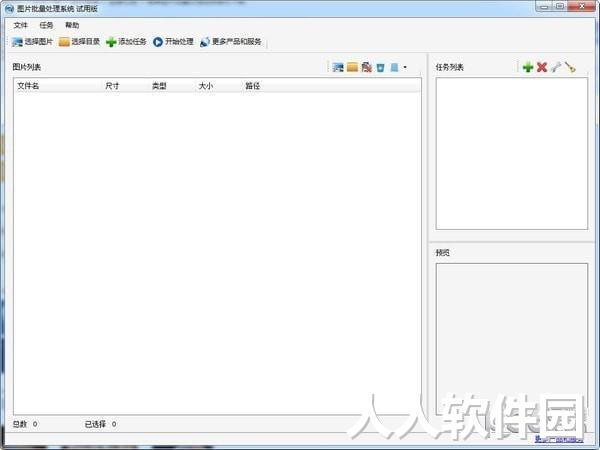This screenshot has width=600, height=450.
Task: Close the 图片批量处理系统 window
Action: pyautogui.click(x=582, y=7)
